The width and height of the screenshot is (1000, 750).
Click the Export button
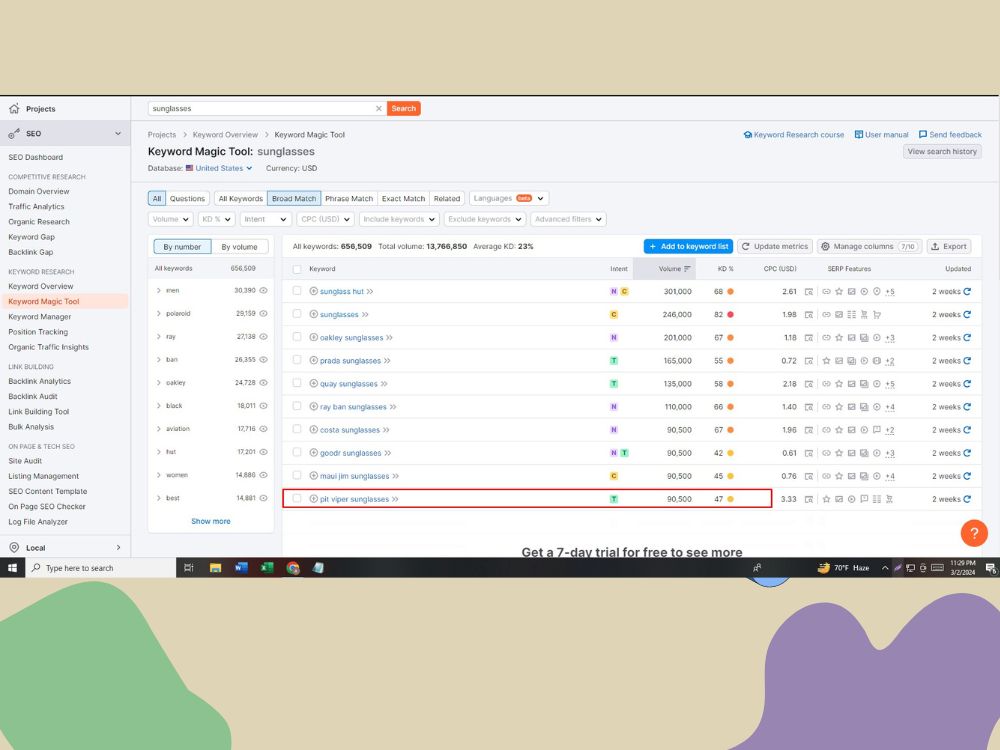click(x=949, y=246)
